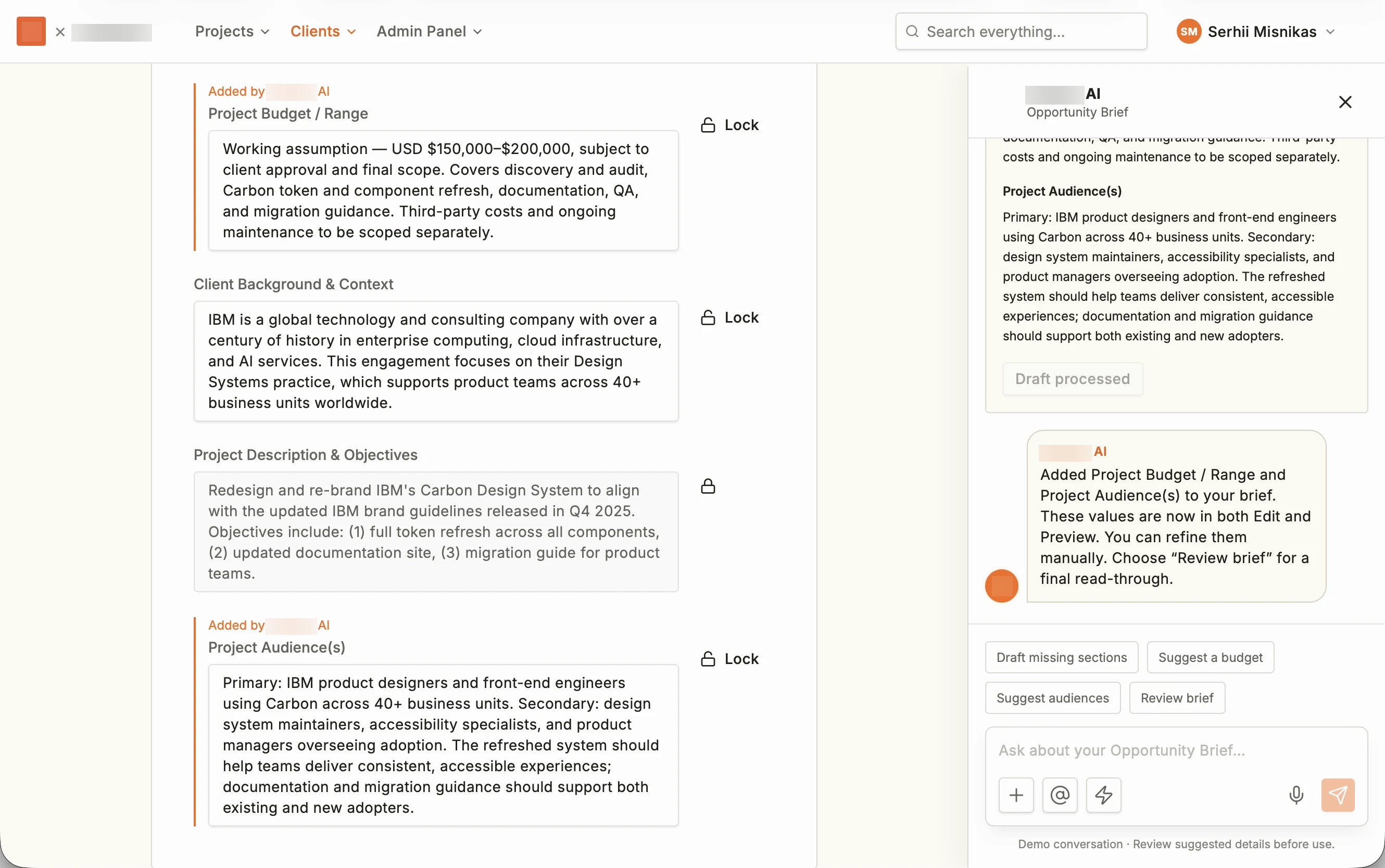Click the @ mention icon
The image size is (1385, 868).
pos(1060,795)
